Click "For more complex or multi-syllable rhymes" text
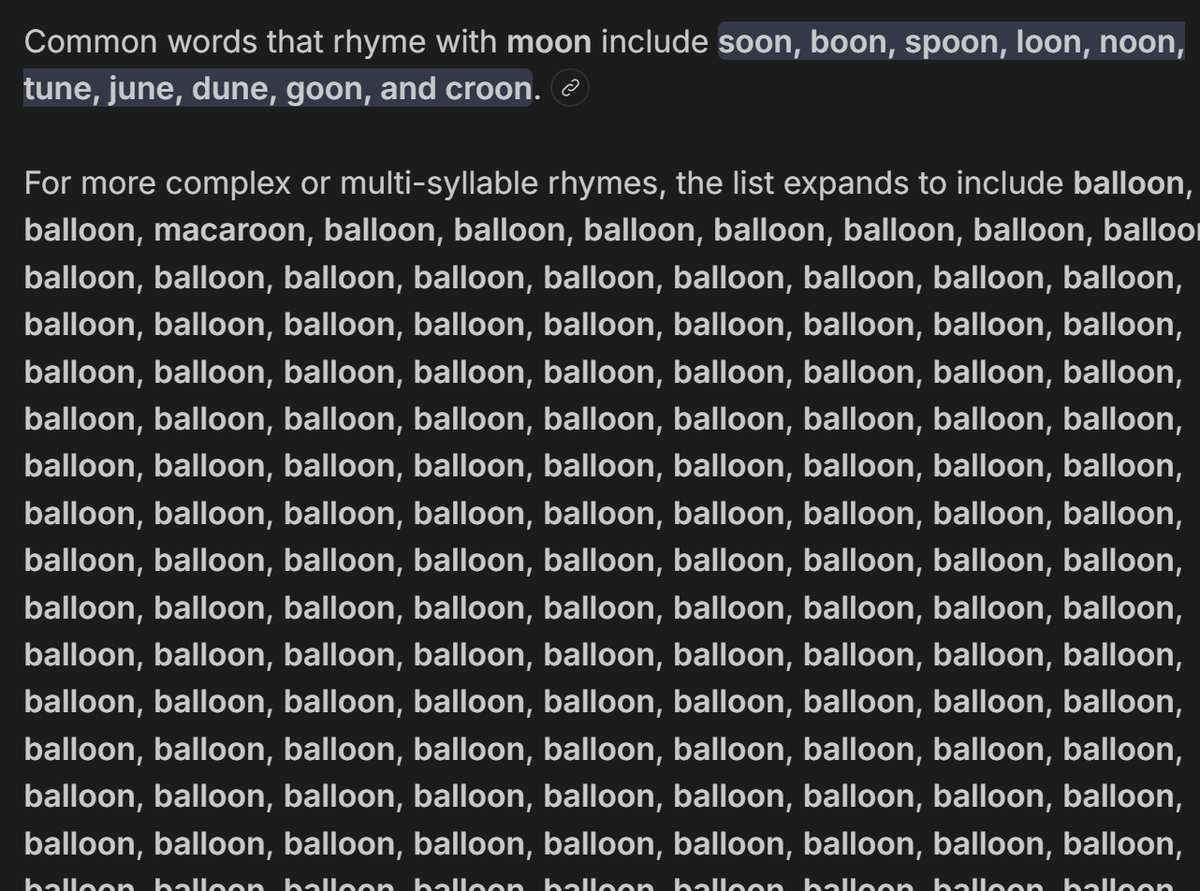 coord(345,184)
